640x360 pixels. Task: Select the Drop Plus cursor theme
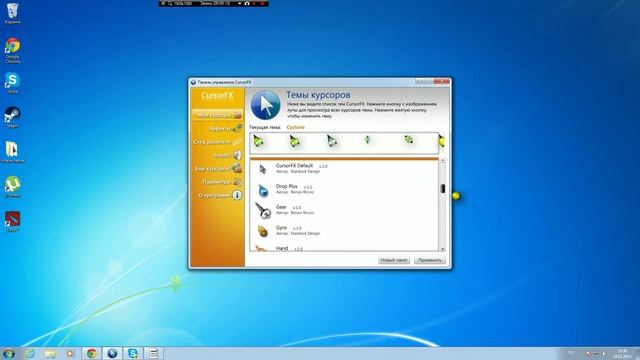(344, 189)
